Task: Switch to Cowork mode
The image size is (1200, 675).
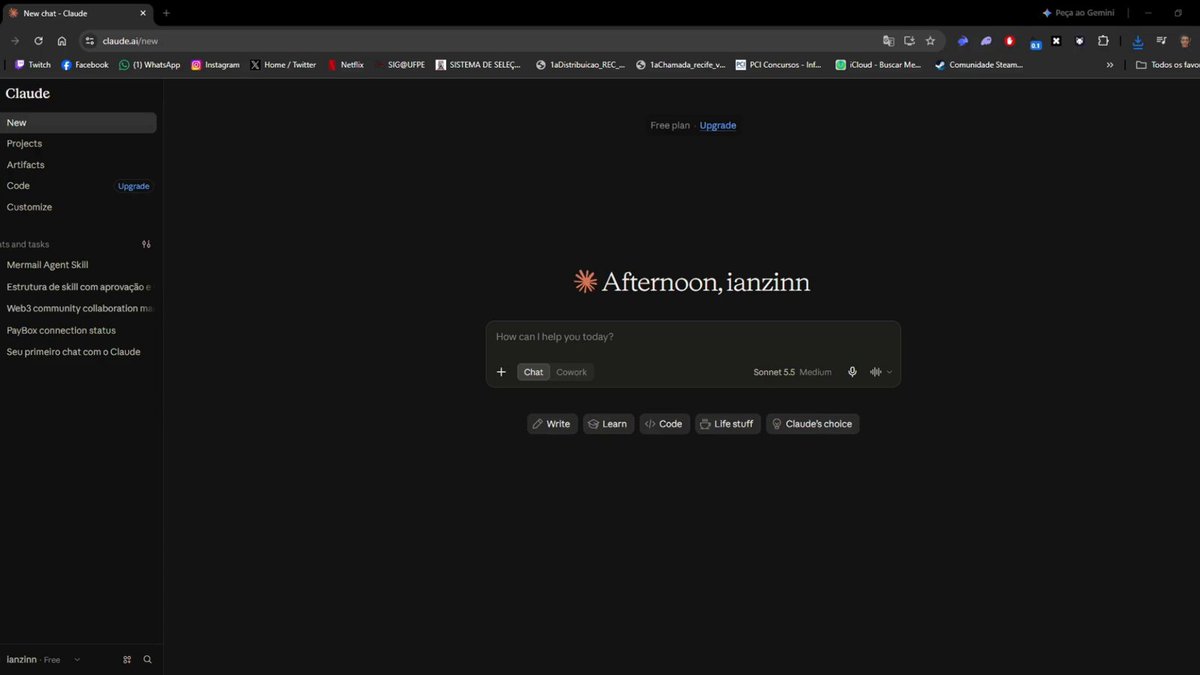Action: (572, 372)
